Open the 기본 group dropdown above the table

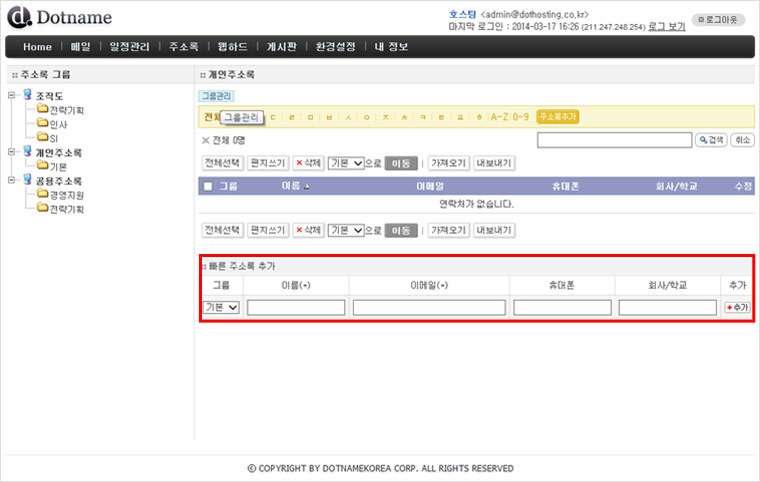click(345, 162)
